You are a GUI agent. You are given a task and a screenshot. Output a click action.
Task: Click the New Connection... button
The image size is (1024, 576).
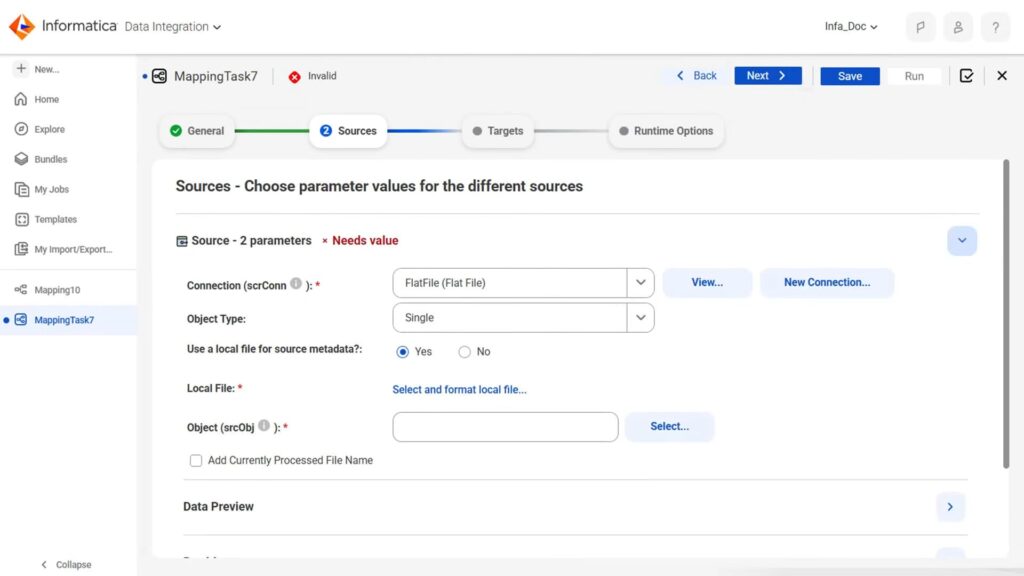click(827, 283)
